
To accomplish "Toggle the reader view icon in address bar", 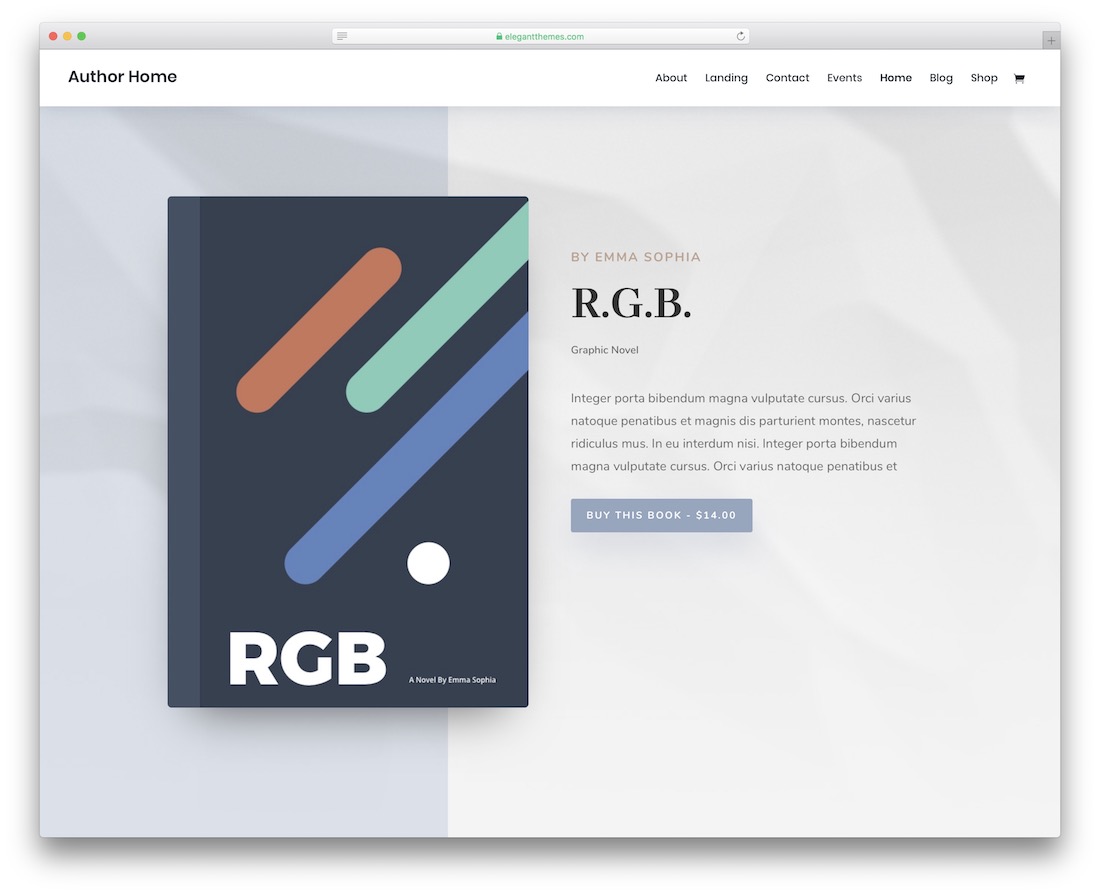I will 342,36.
